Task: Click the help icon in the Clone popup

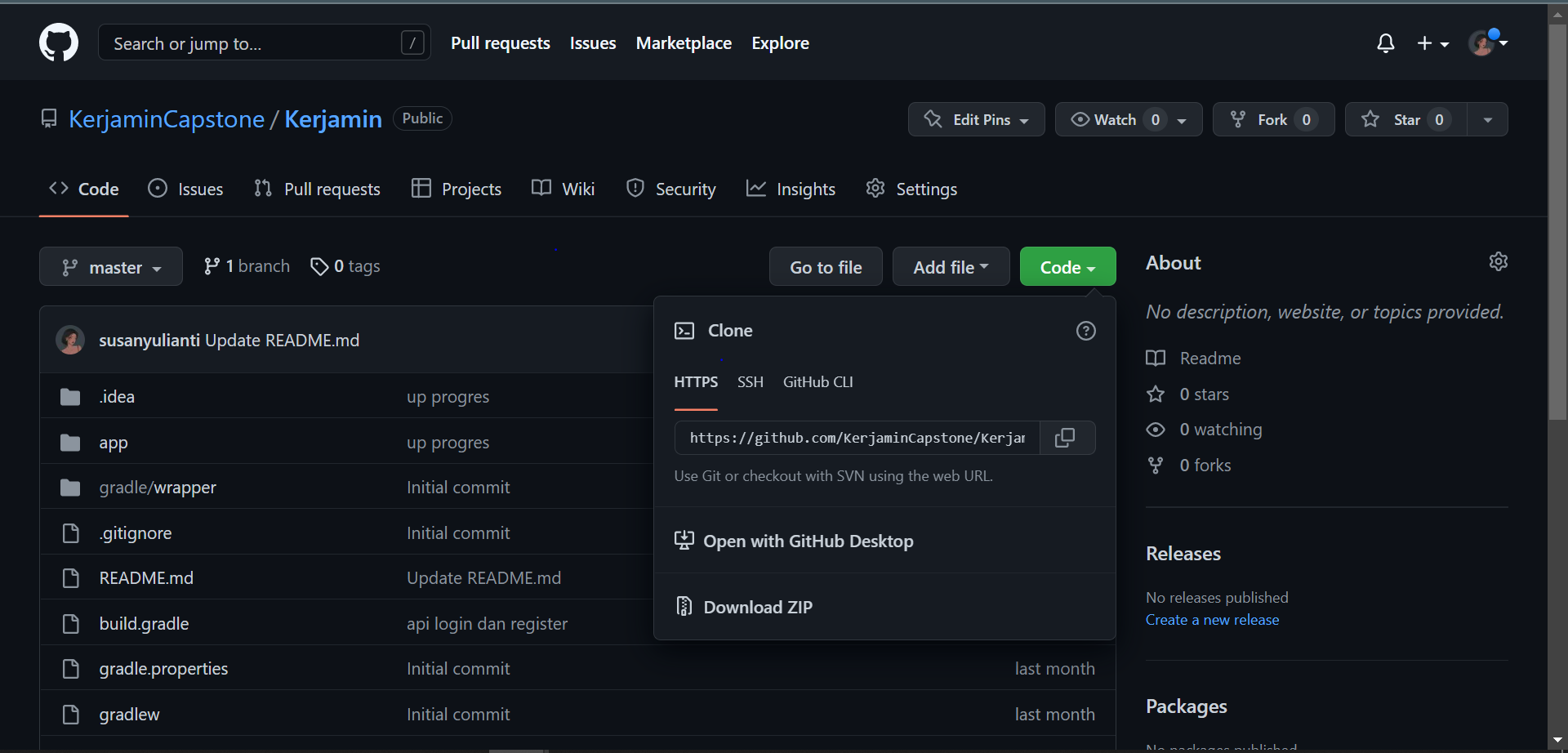Action: pos(1085,331)
